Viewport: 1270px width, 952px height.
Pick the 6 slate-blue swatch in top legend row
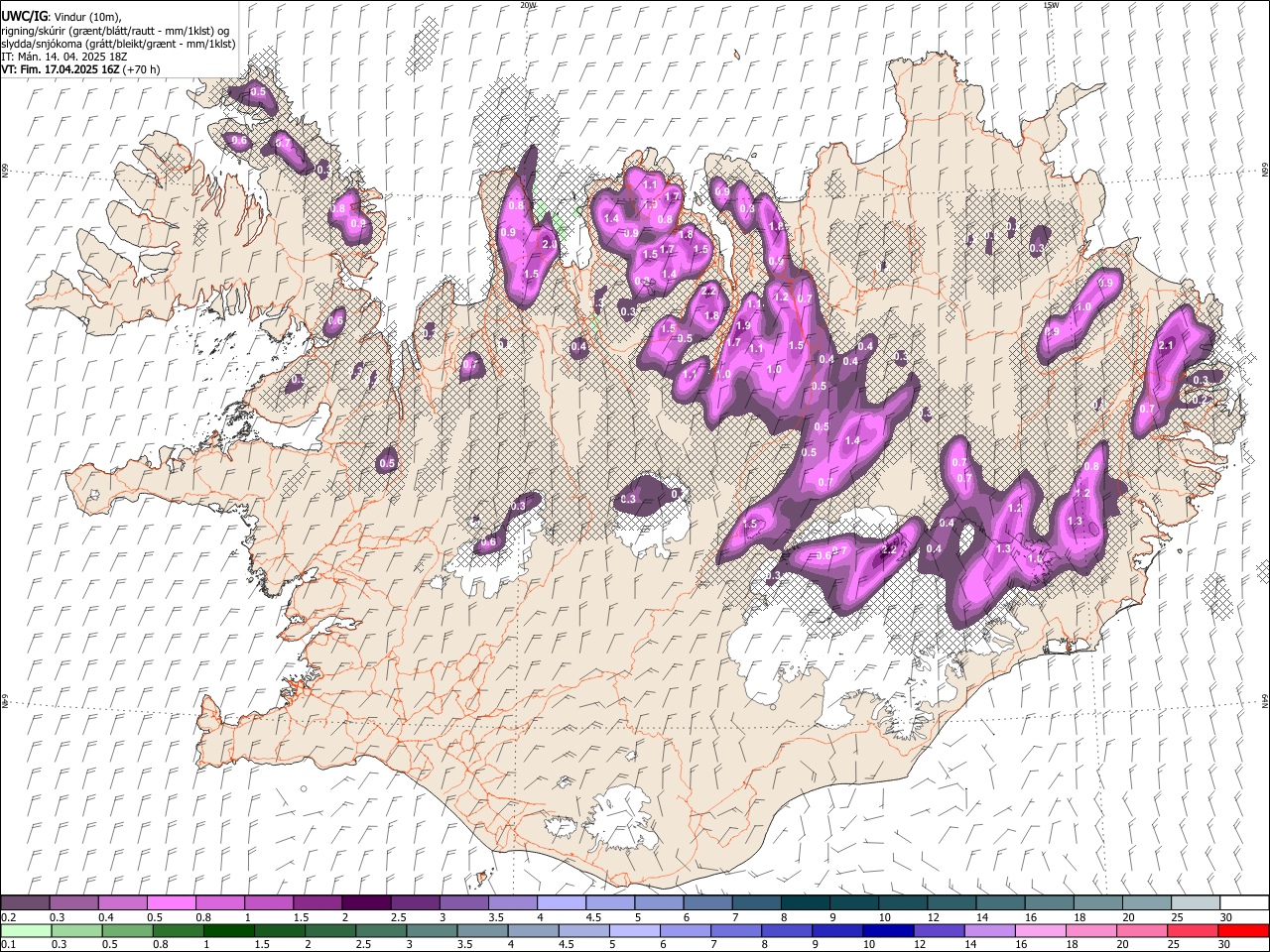click(x=707, y=903)
